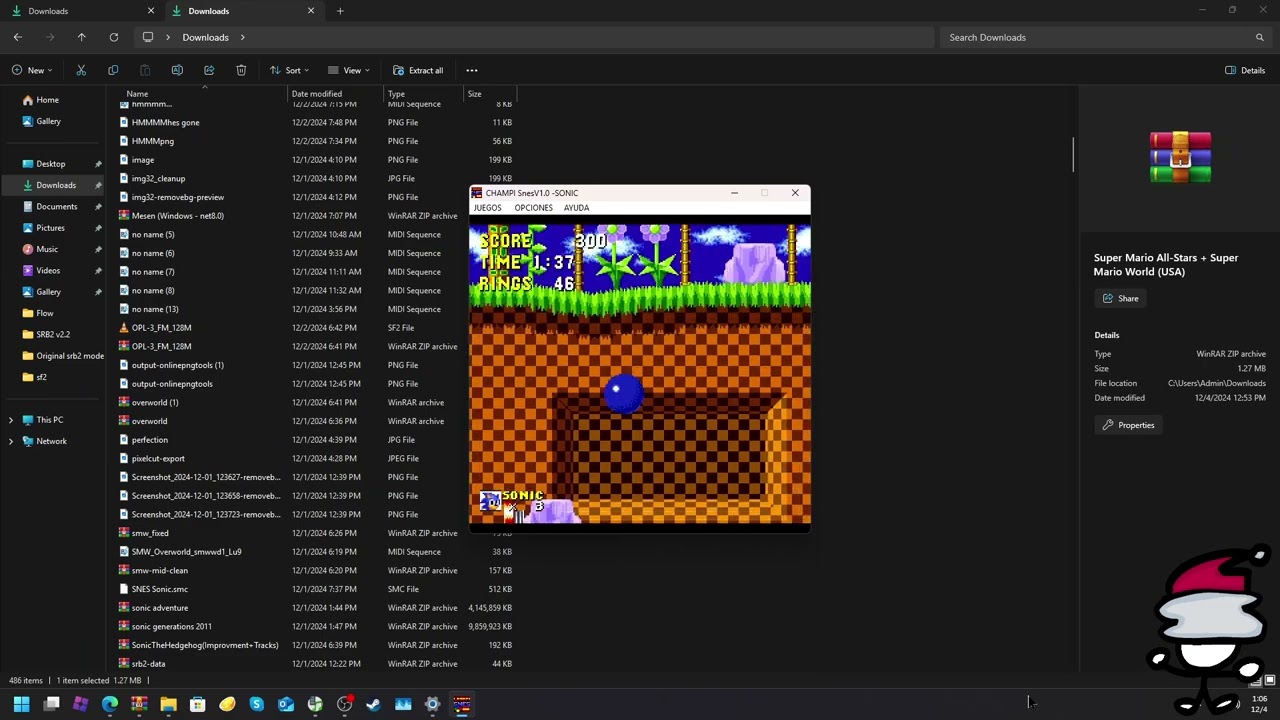Open OBS Studio taskbar icon with red badge
The image size is (1280, 720).
pos(345,704)
